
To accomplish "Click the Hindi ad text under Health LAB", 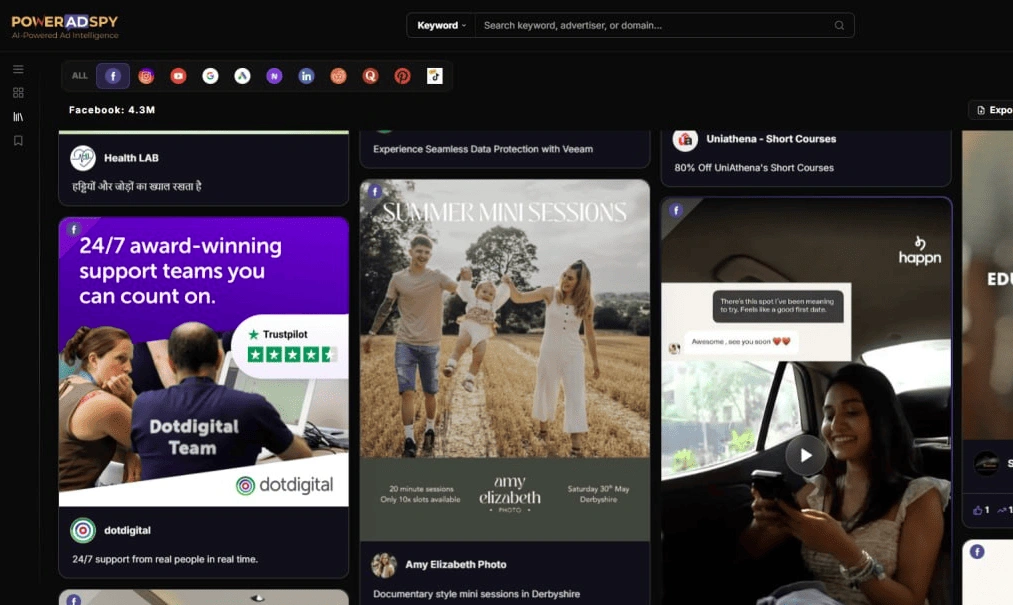I will [137, 186].
